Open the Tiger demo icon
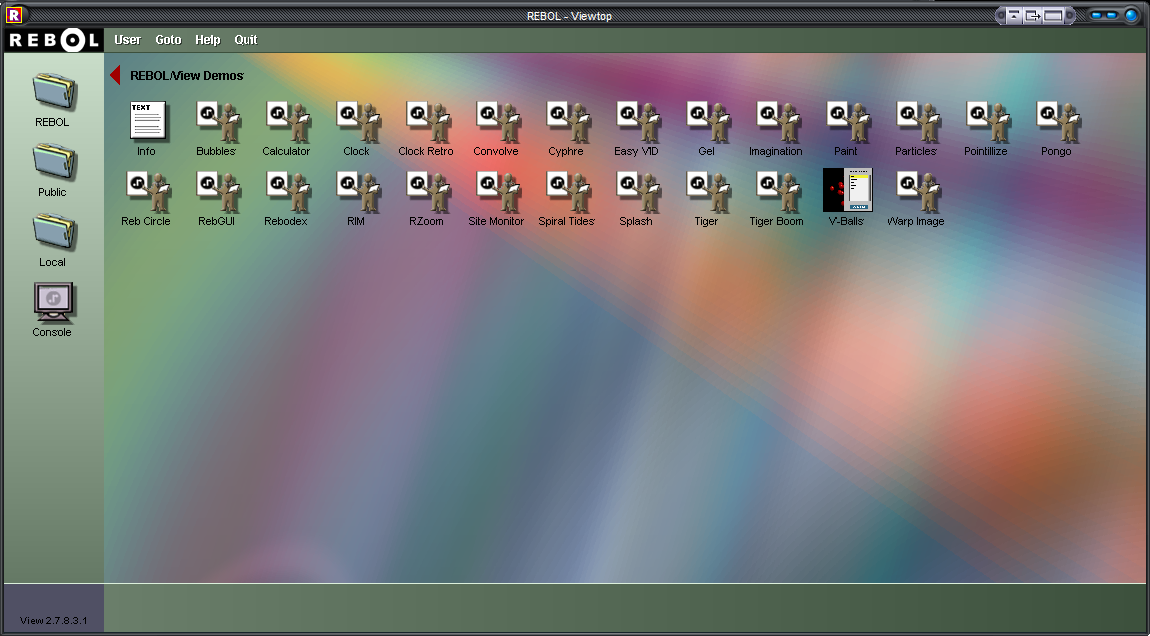This screenshot has width=1150, height=636. [708, 191]
